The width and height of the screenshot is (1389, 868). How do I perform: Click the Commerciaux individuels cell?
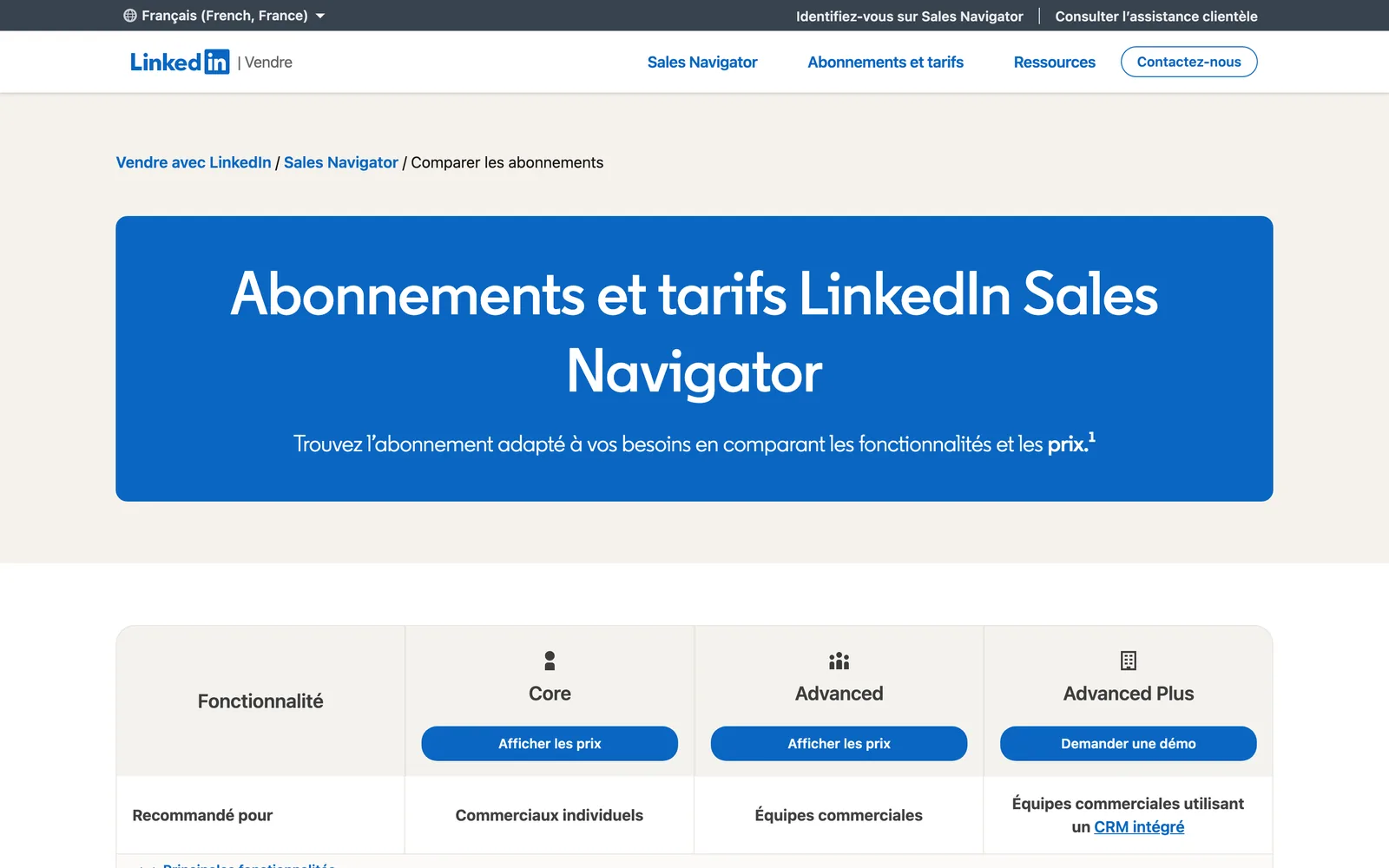tap(550, 815)
